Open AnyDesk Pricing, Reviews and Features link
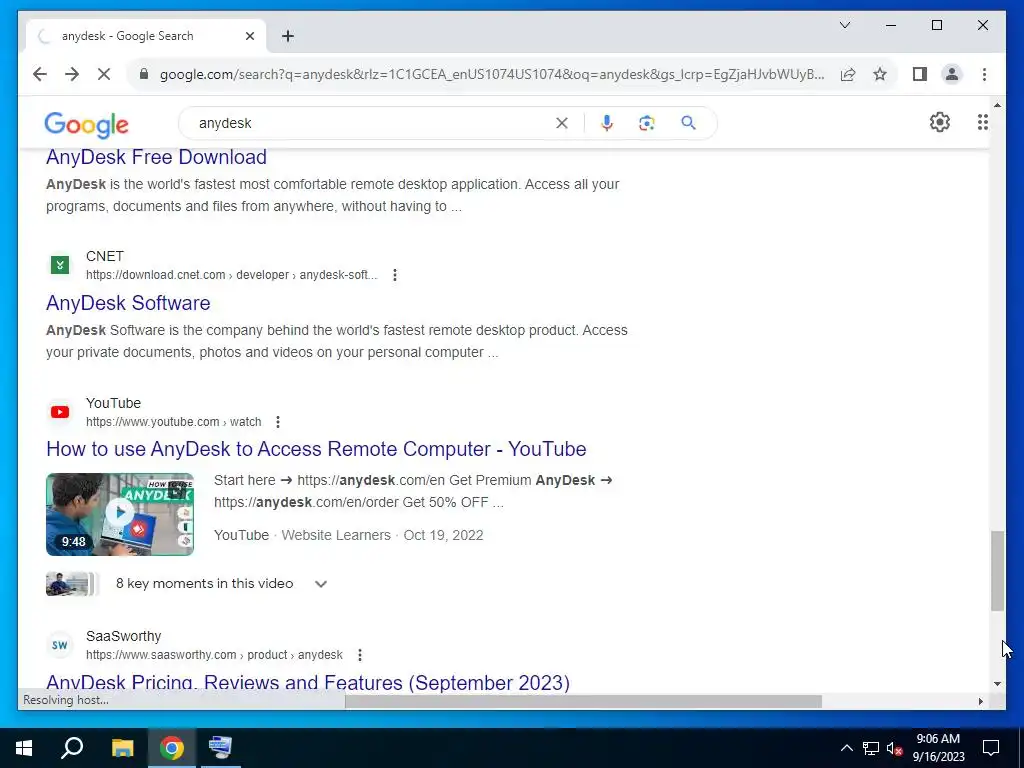The image size is (1024, 768). tap(308, 682)
